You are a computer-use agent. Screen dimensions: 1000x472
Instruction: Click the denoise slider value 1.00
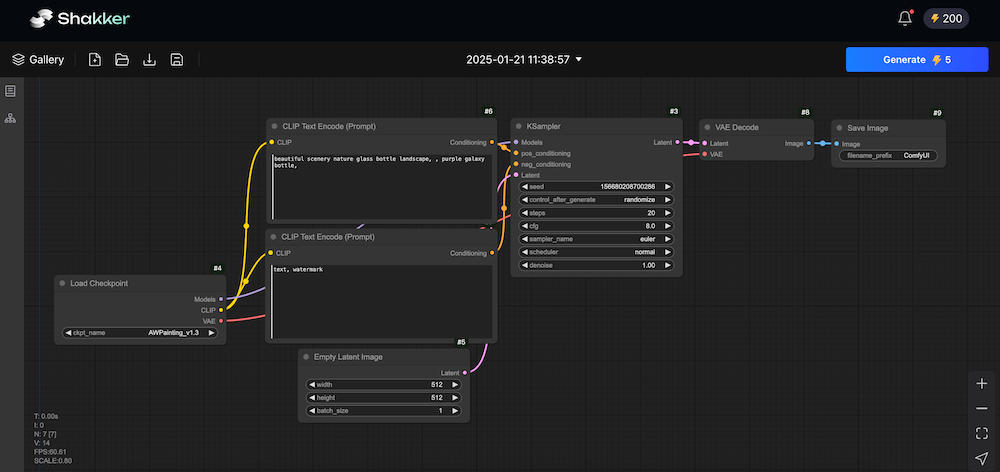pos(596,265)
